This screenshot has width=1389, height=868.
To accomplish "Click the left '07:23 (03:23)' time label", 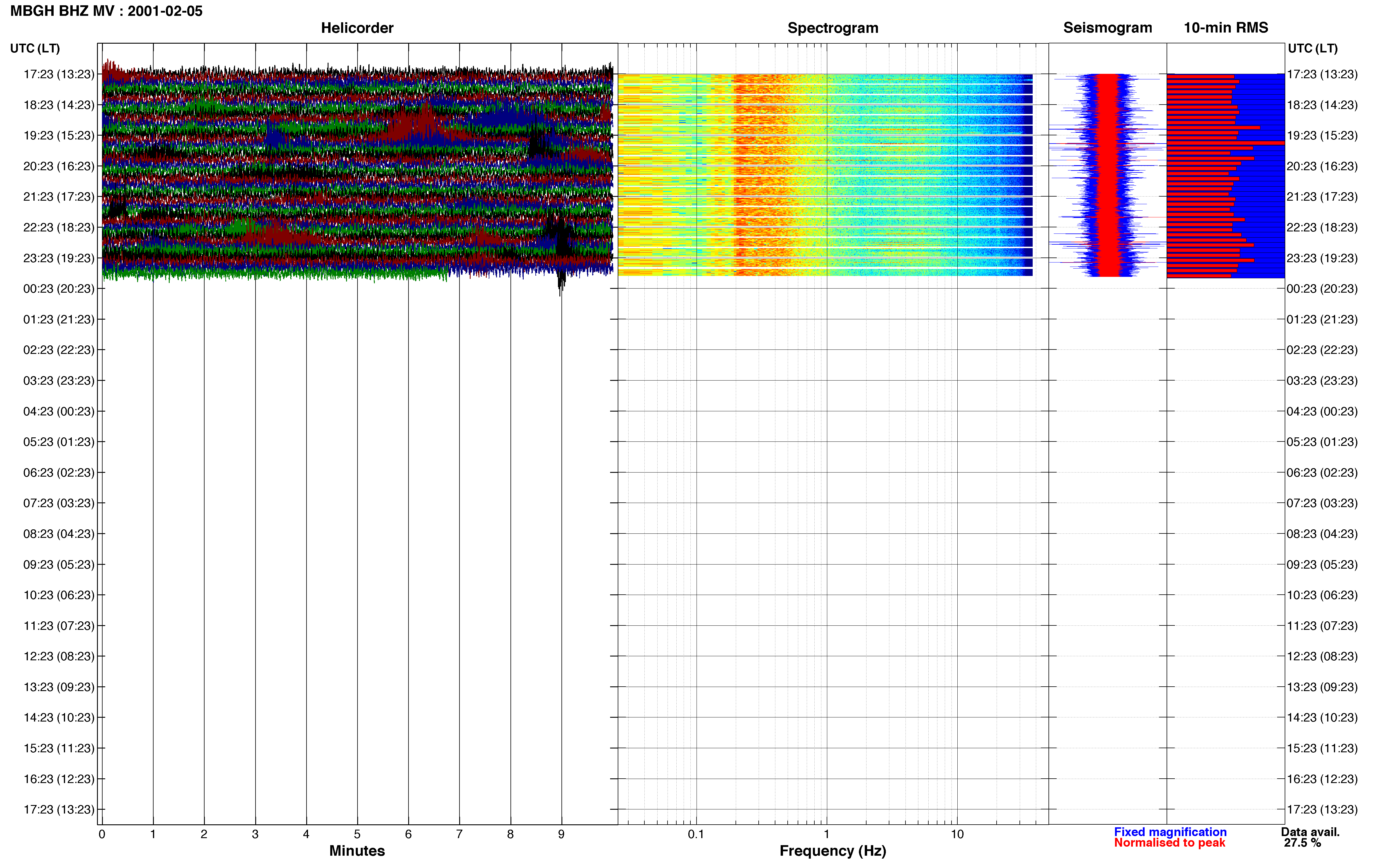I will point(59,503).
